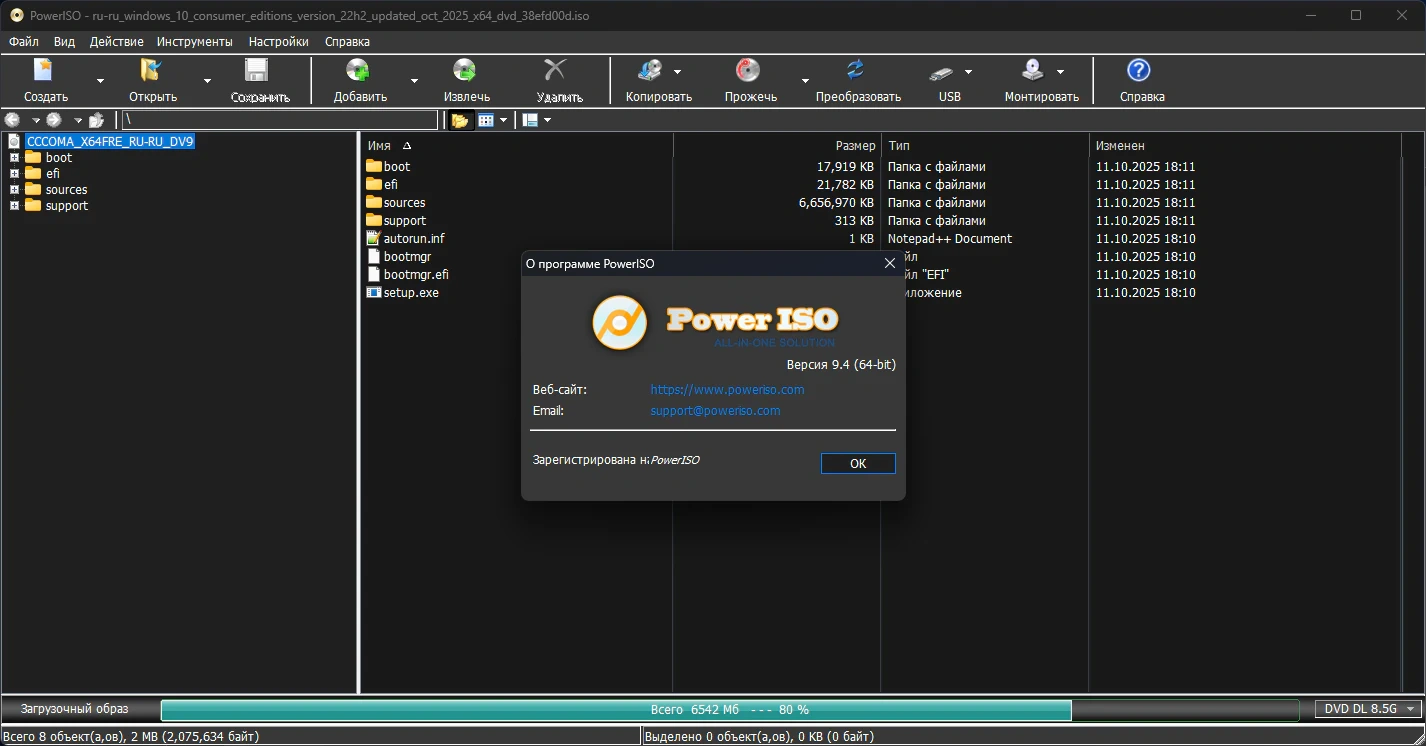Open the https://www.poweriso.com link
Image resolution: width=1426 pixels, height=746 pixels.
pyautogui.click(x=727, y=390)
